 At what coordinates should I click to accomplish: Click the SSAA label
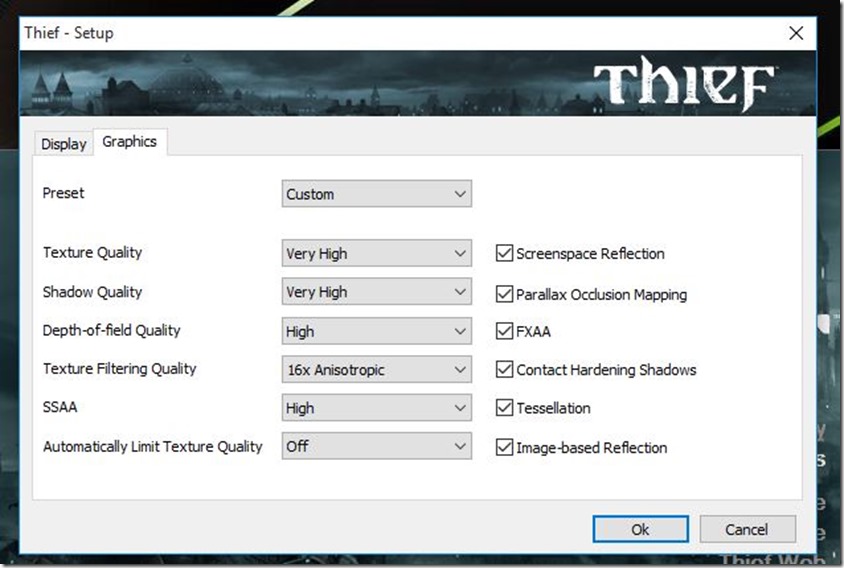tap(60, 407)
